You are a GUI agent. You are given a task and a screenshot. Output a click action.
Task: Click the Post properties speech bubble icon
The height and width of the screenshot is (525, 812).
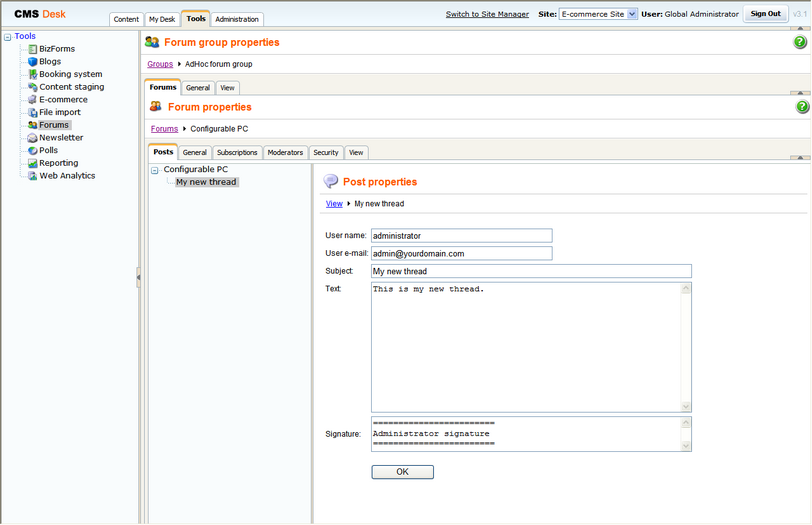[330, 181]
